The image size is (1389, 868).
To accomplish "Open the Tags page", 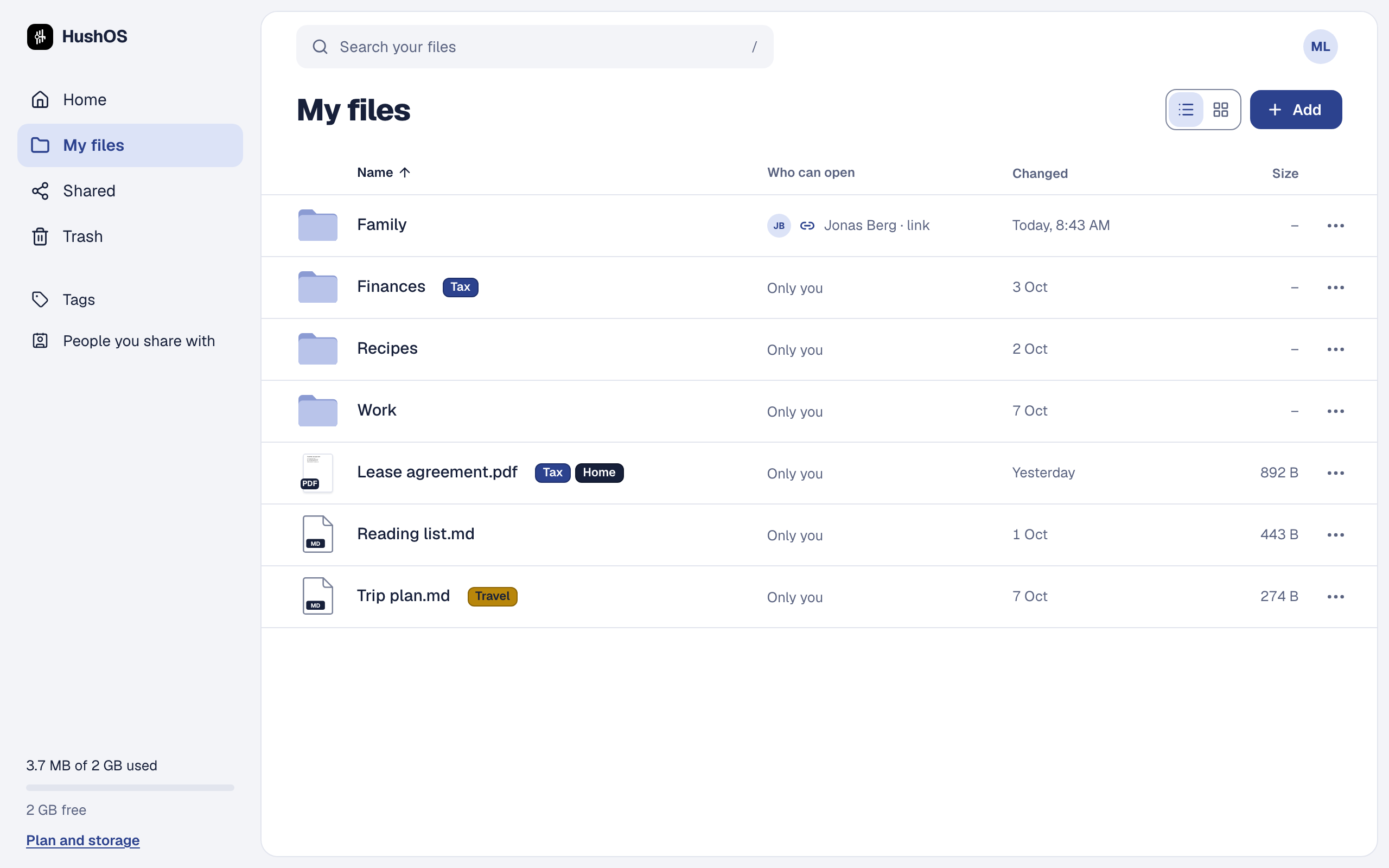I will point(130,299).
